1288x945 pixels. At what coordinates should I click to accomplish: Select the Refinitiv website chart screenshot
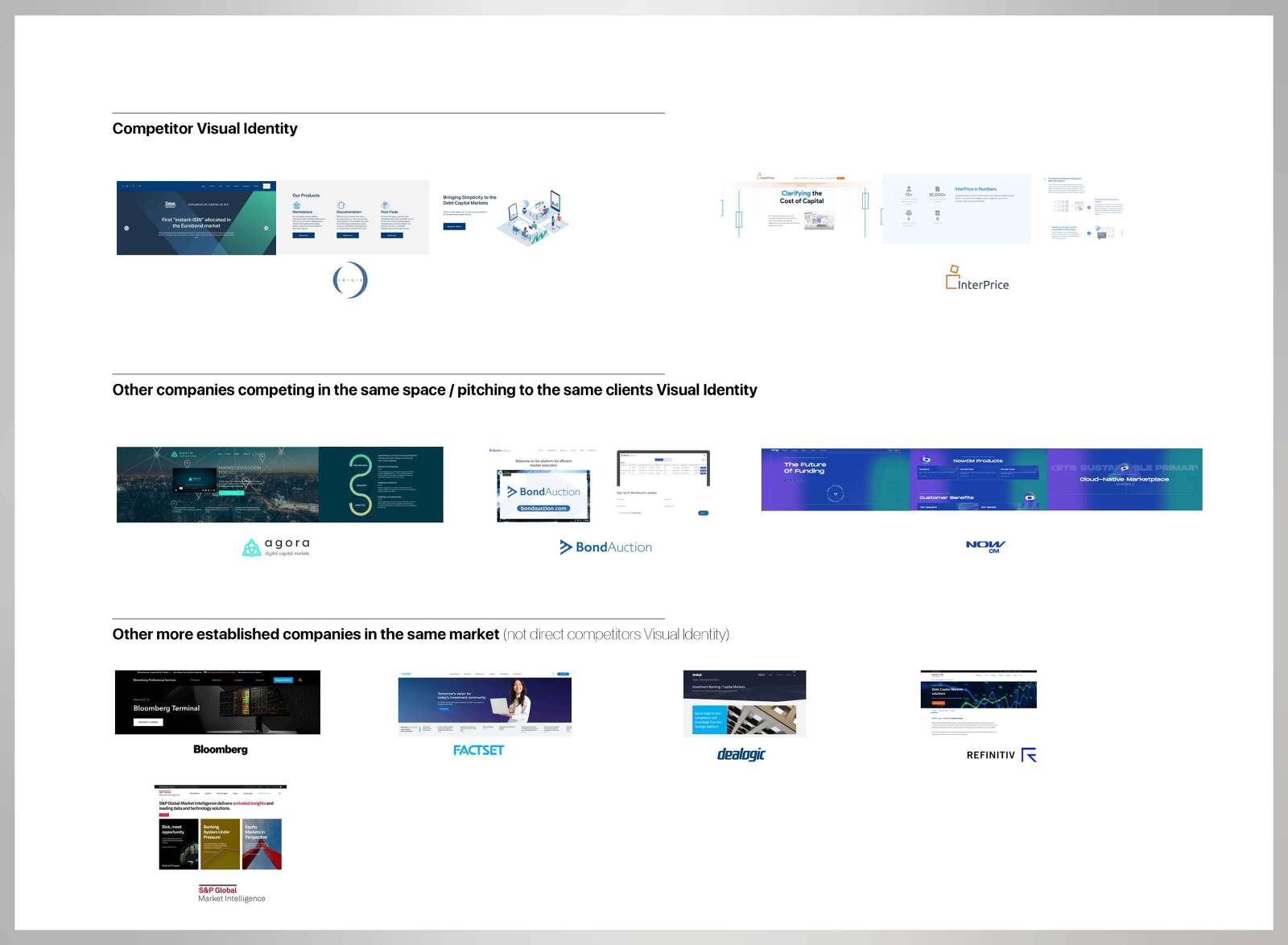coord(978,702)
